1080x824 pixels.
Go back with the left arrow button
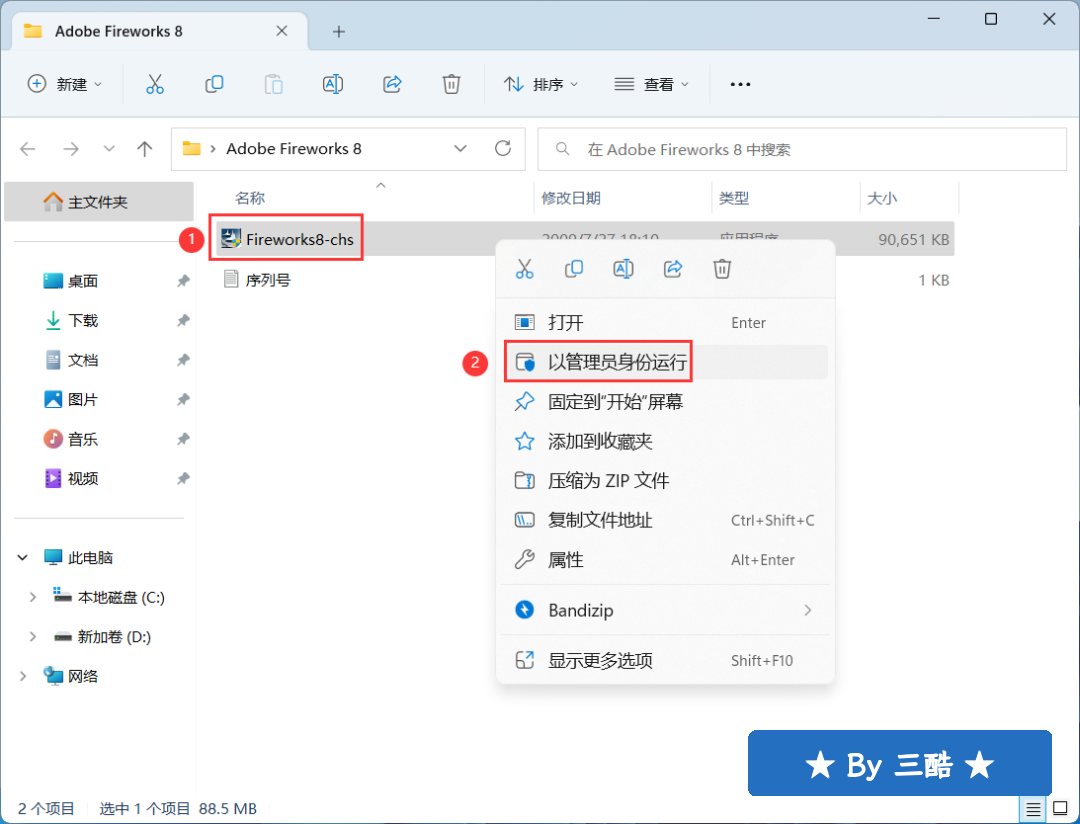click(x=28, y=149)
